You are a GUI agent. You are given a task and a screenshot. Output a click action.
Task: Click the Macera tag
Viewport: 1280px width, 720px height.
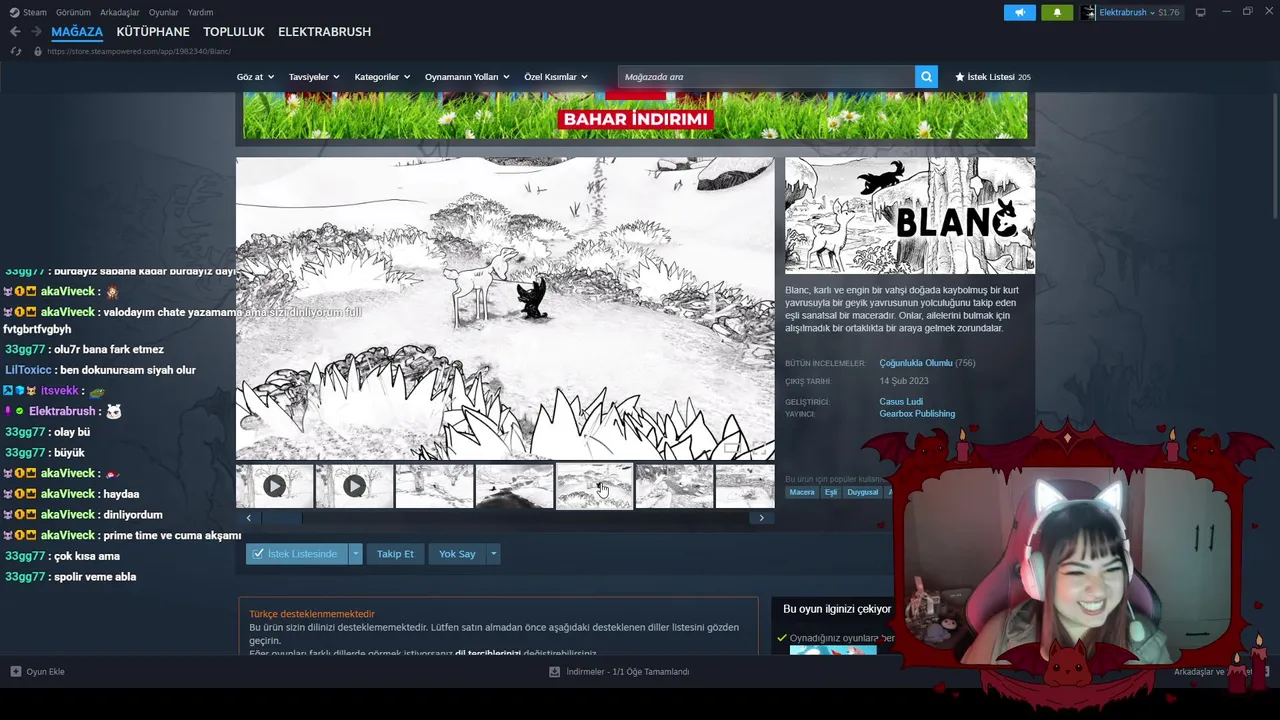802,492
